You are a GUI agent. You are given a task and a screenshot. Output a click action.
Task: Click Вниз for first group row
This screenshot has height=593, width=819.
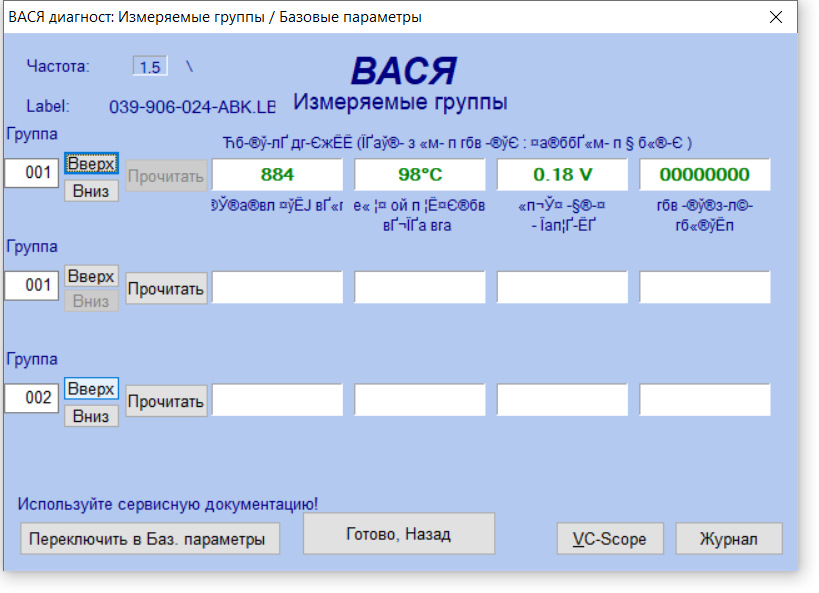point(91,191)
